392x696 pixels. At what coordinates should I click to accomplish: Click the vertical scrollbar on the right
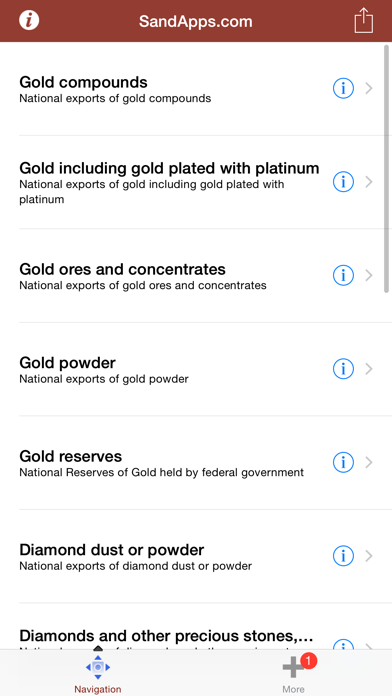(386, 169)
